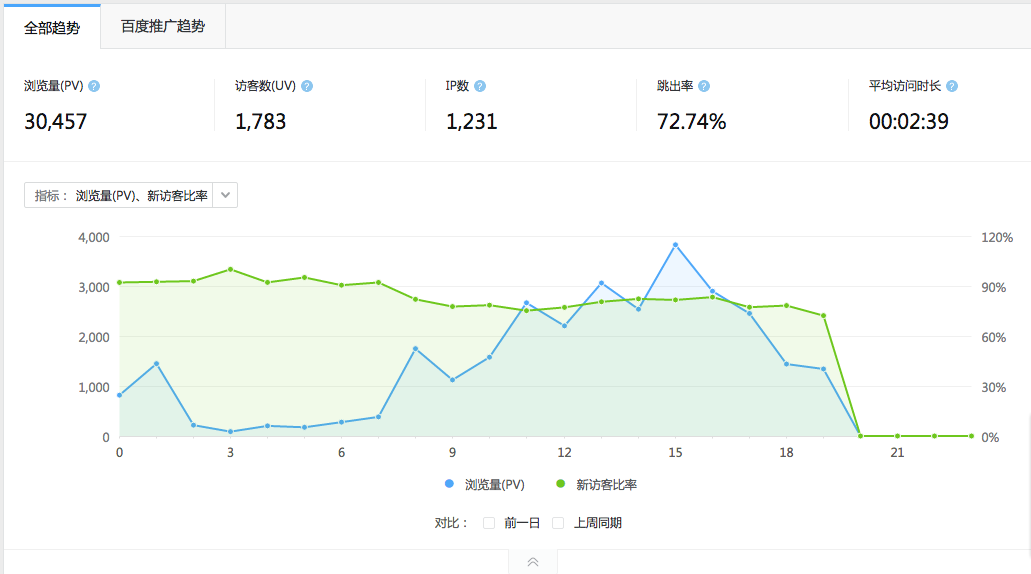Open the 指标 metrics dropdown arrow
The image size is (1031, 574).
tap(226, 196)
